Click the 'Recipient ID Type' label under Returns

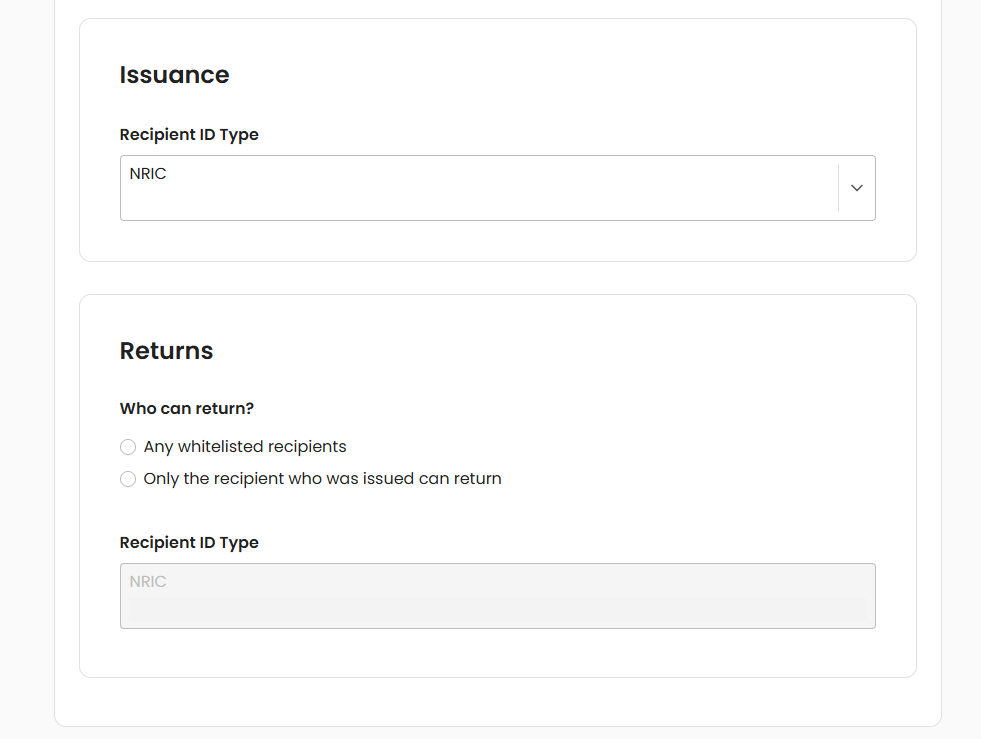189,543
